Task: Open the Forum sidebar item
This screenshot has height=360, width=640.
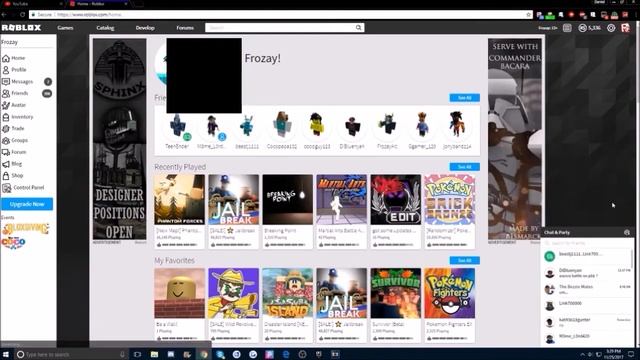Action: pos(14,152)
